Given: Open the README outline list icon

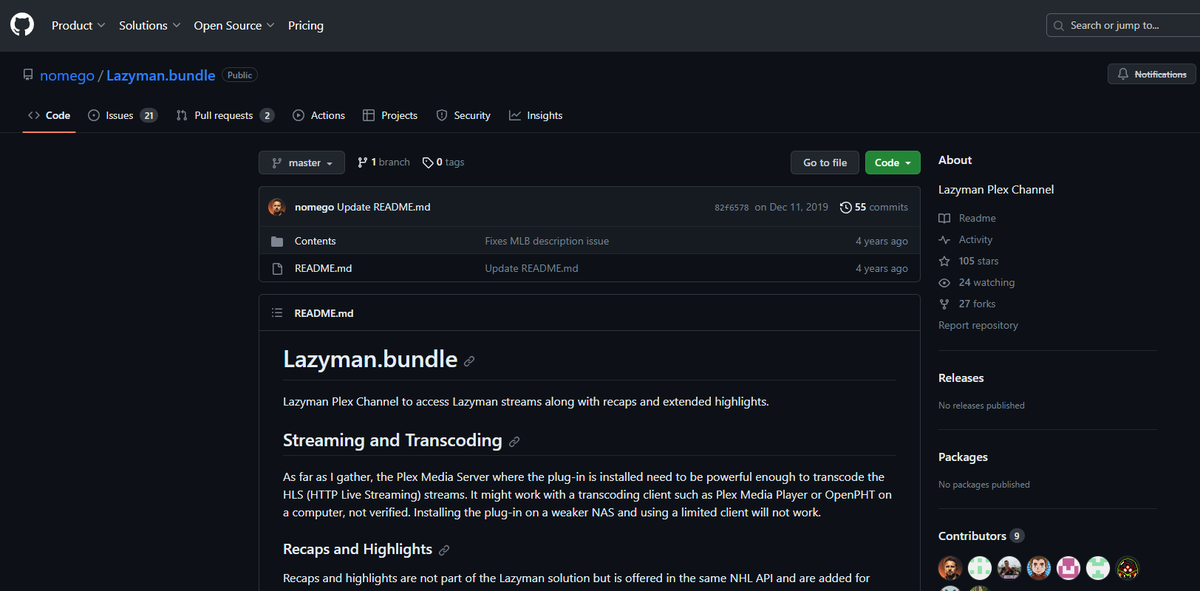Looking at the screenshot, I should pyautogui.click(x=277, y=313).
